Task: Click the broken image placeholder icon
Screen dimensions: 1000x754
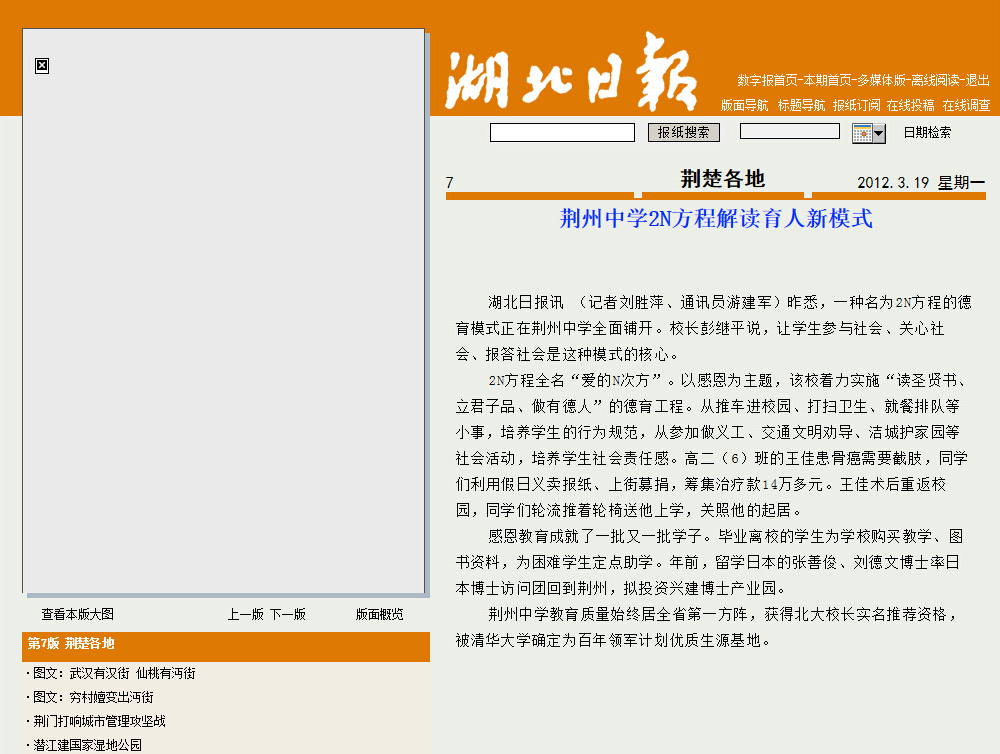Action: point(42,66)
